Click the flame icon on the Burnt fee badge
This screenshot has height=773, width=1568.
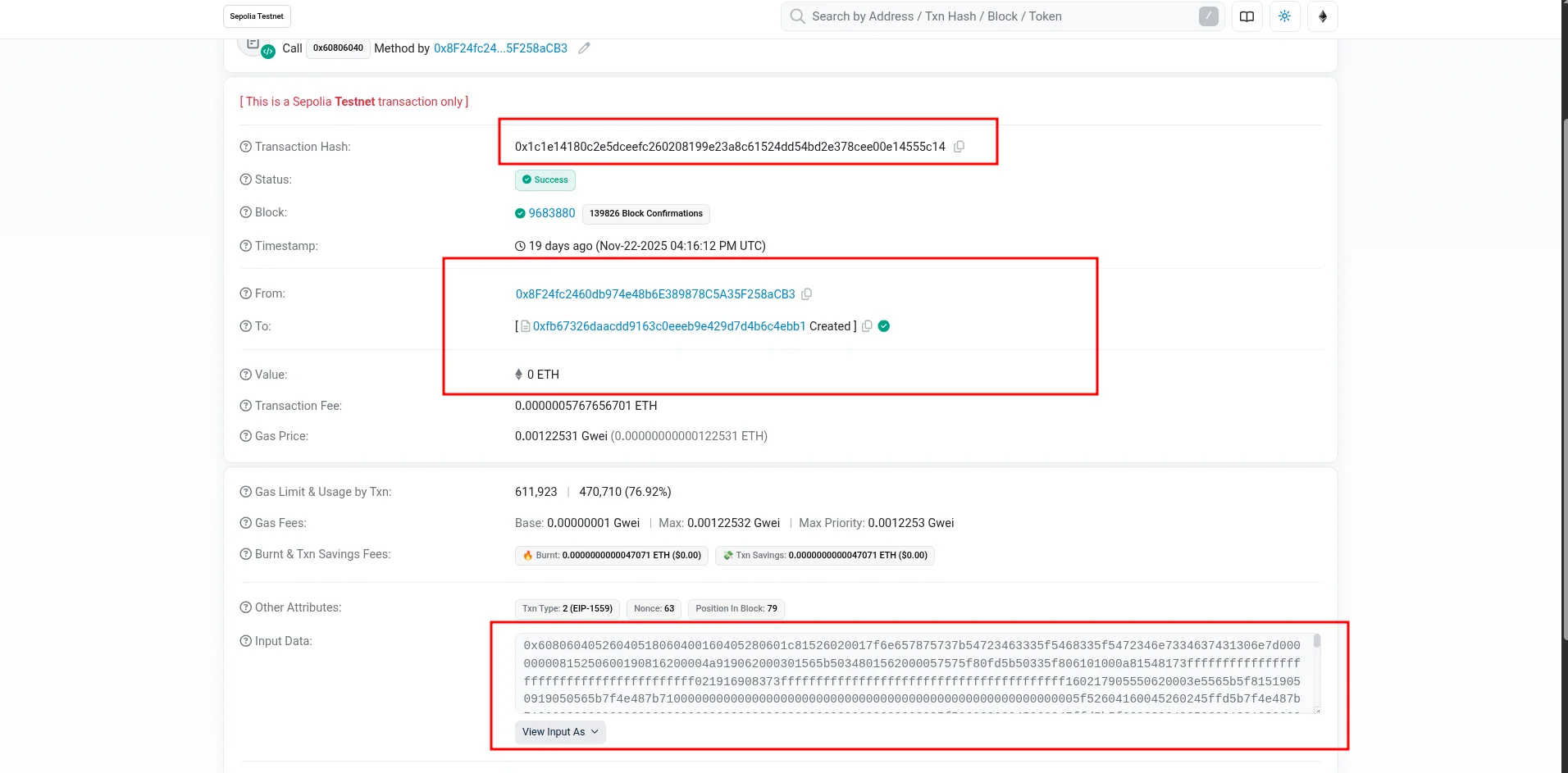527,555
